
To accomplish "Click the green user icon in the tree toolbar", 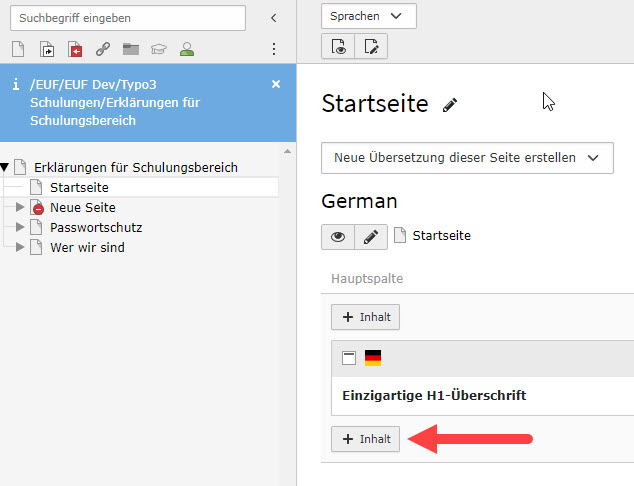I will pyautogui.click(x=186, y=49).
